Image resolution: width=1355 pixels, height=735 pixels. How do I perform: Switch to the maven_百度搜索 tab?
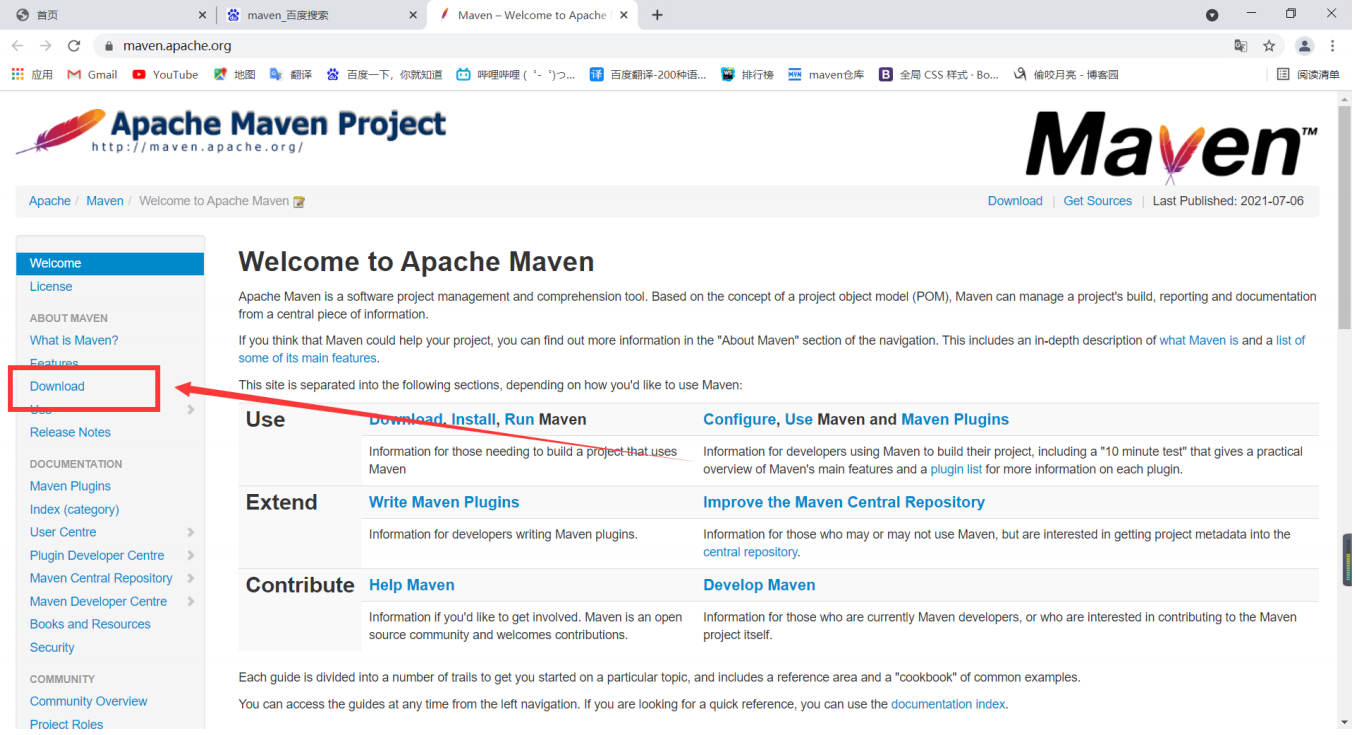point(322,15)
